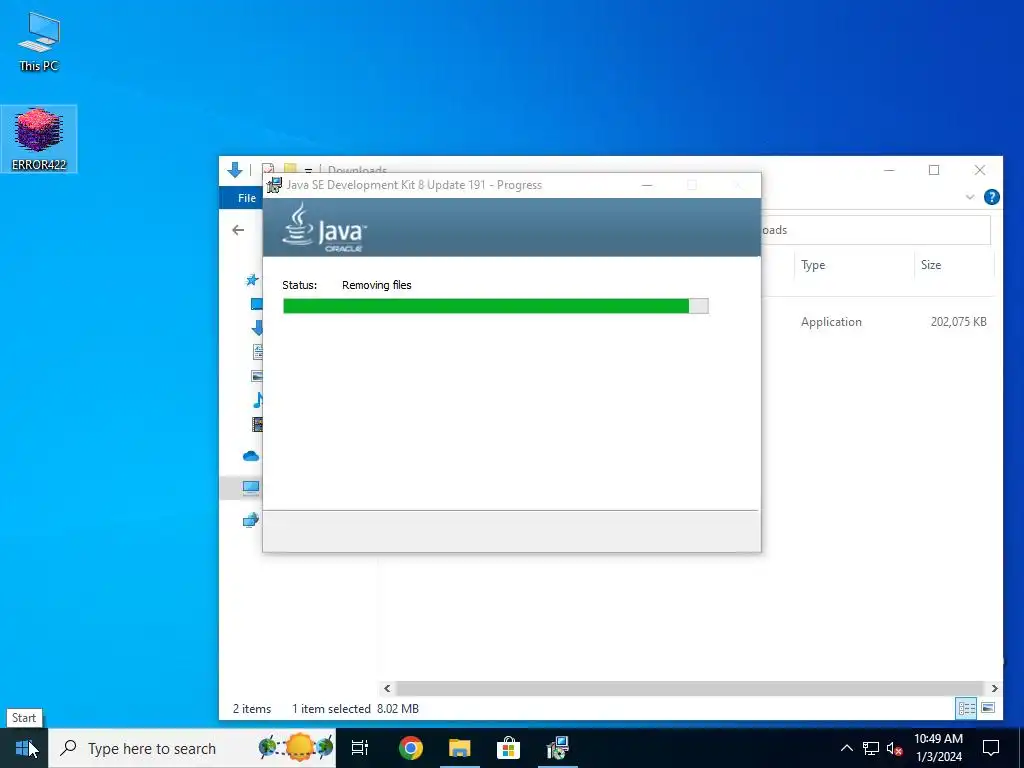Click the left arrow of horizontal scrollbar

(x=387, y=688)
